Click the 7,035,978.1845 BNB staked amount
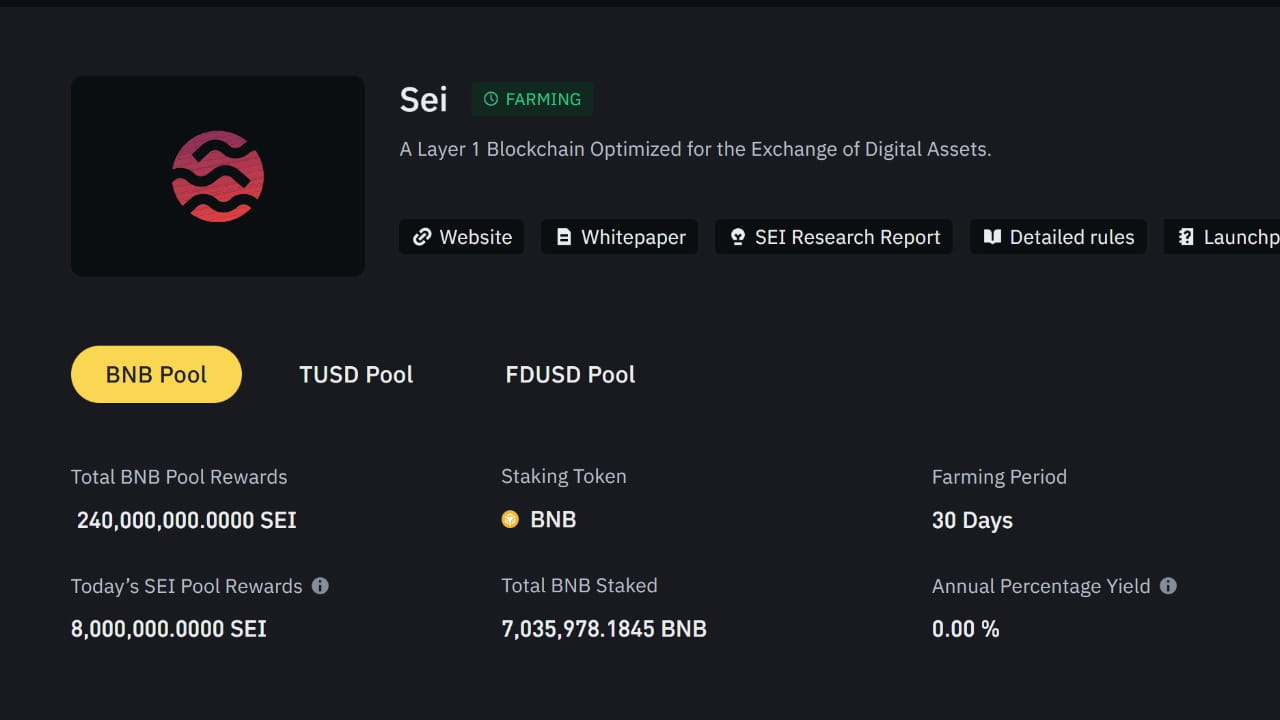 tap(604, 629)
